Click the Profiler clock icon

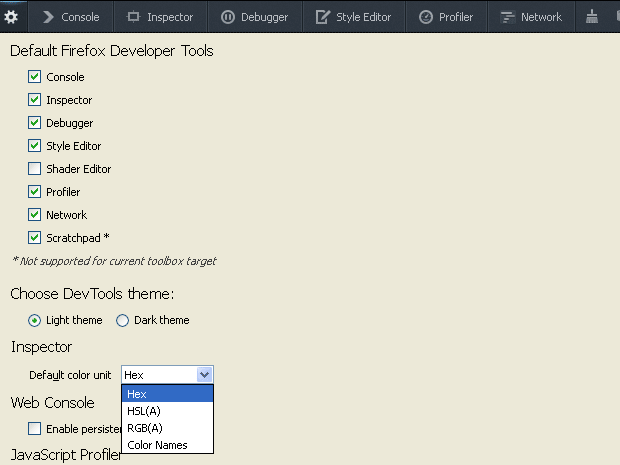click(x=426, y=17)
